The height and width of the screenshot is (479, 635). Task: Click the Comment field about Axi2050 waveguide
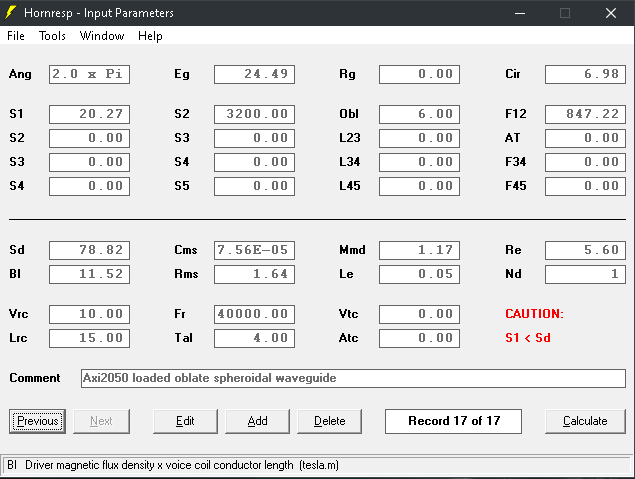point(353,378)
